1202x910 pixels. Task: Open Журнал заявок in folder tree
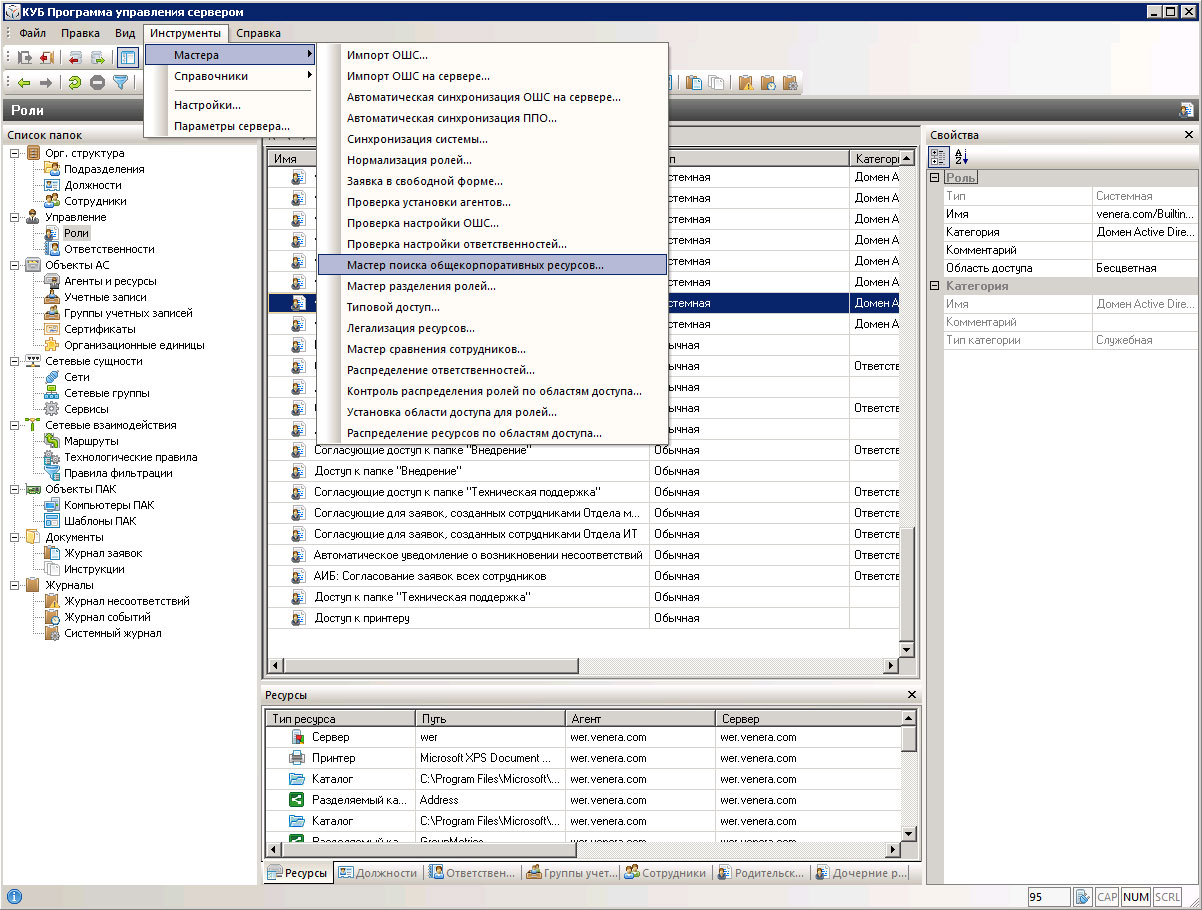point(103,553)
